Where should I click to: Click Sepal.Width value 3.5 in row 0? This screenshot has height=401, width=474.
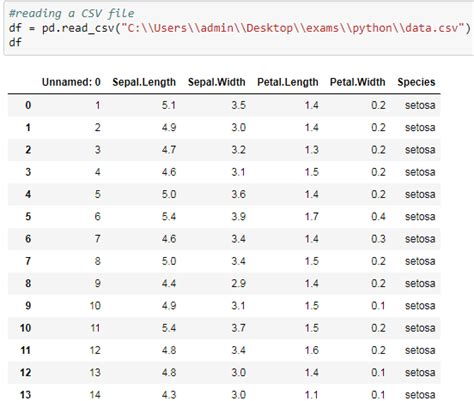(x=239, y=105)
